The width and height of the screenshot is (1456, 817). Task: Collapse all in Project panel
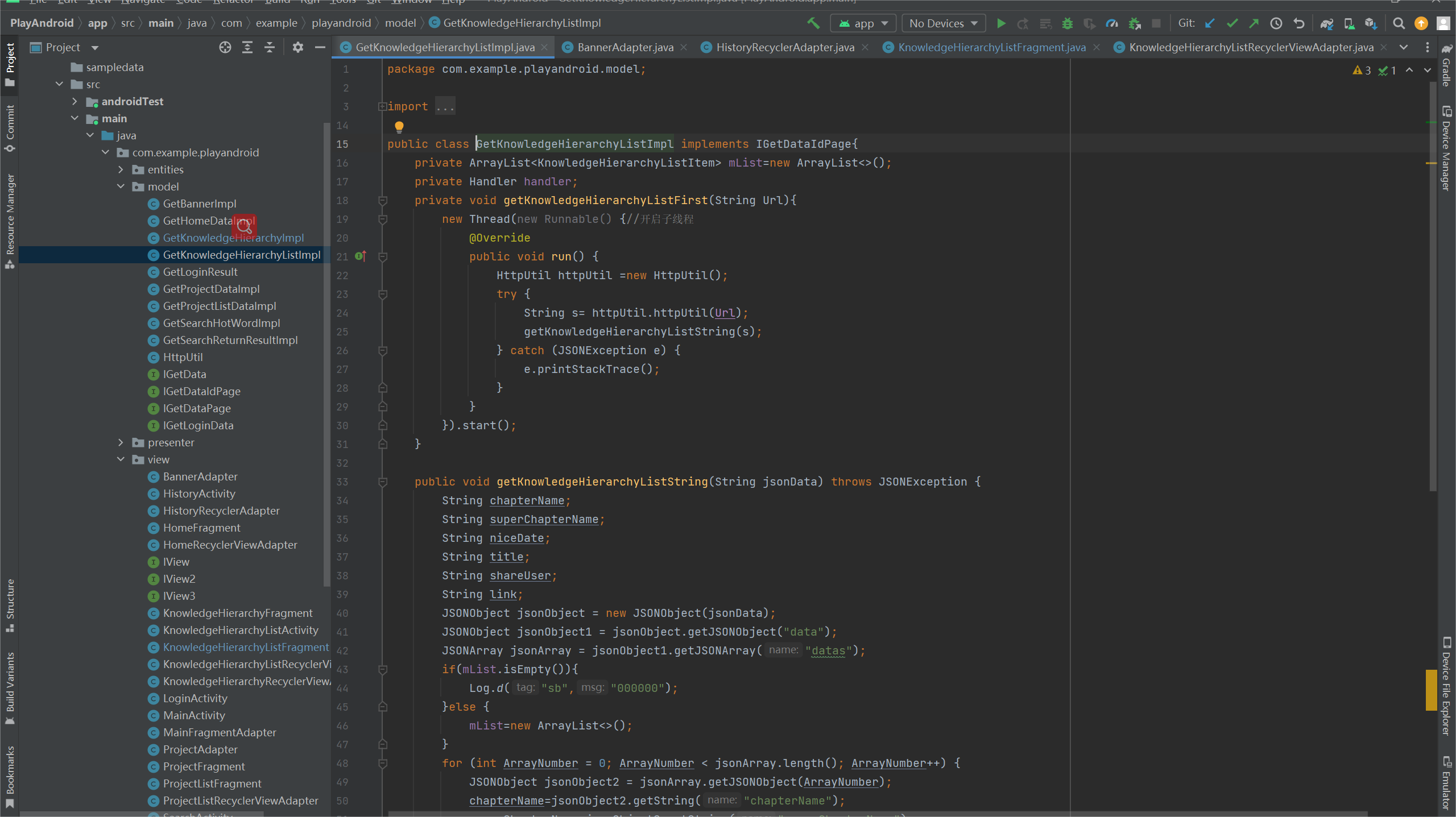270,47
